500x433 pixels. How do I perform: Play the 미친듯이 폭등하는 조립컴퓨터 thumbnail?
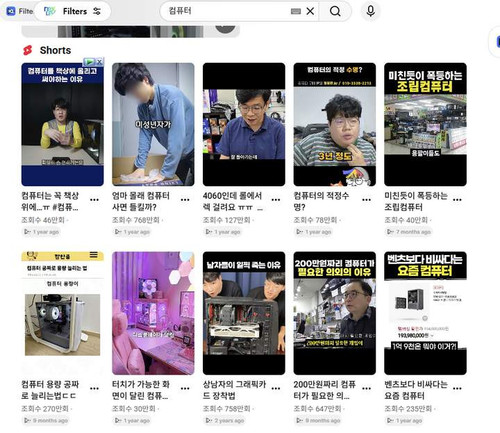click(x=425, y=124)
